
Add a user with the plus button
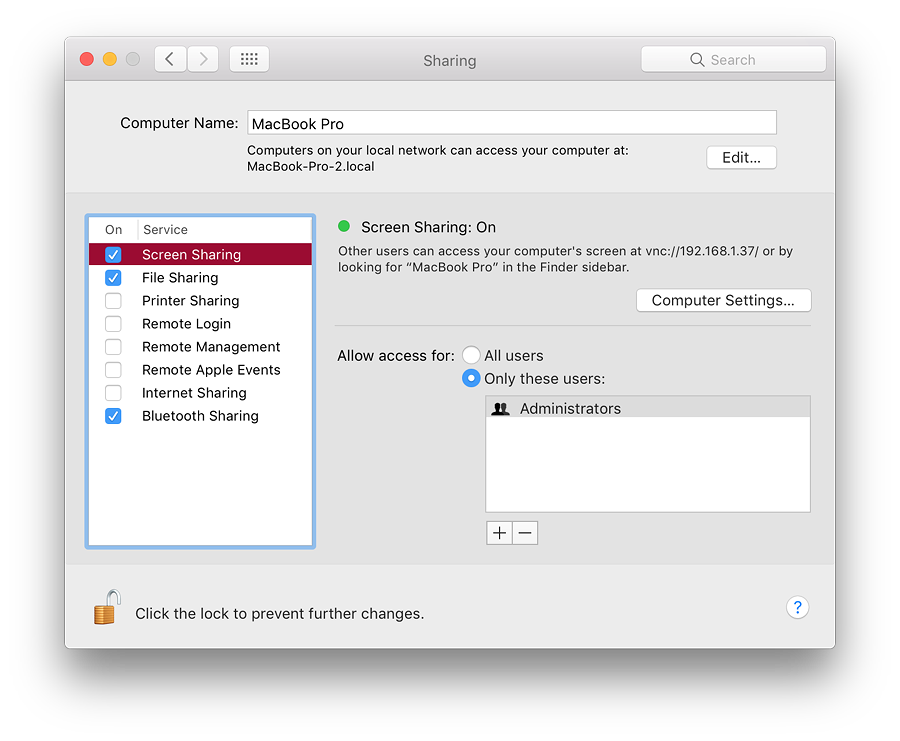click(499, 533)
